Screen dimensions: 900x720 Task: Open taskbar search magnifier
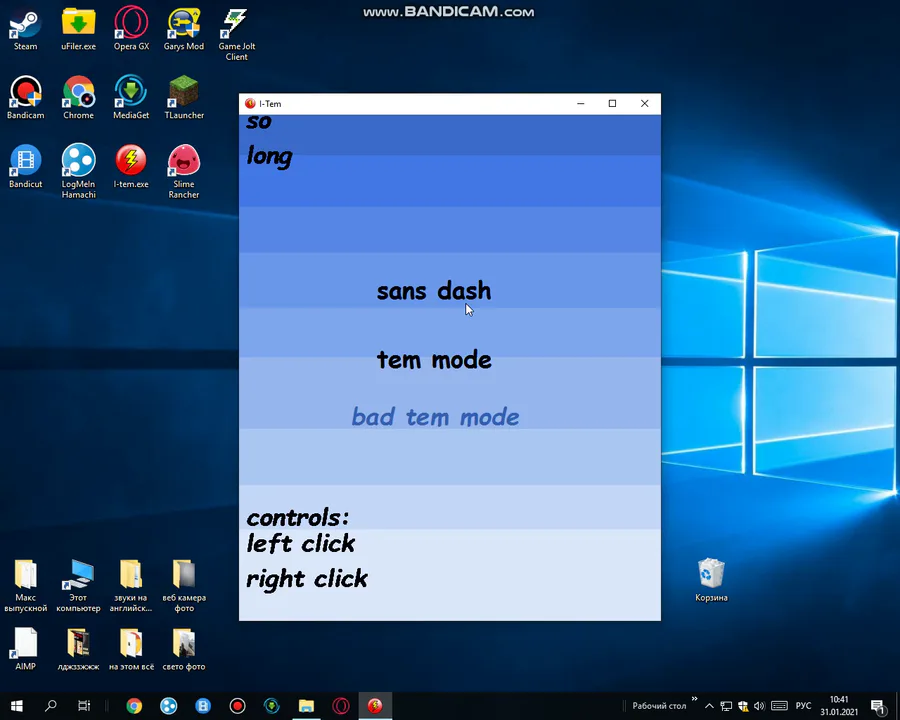coord(51,706)
